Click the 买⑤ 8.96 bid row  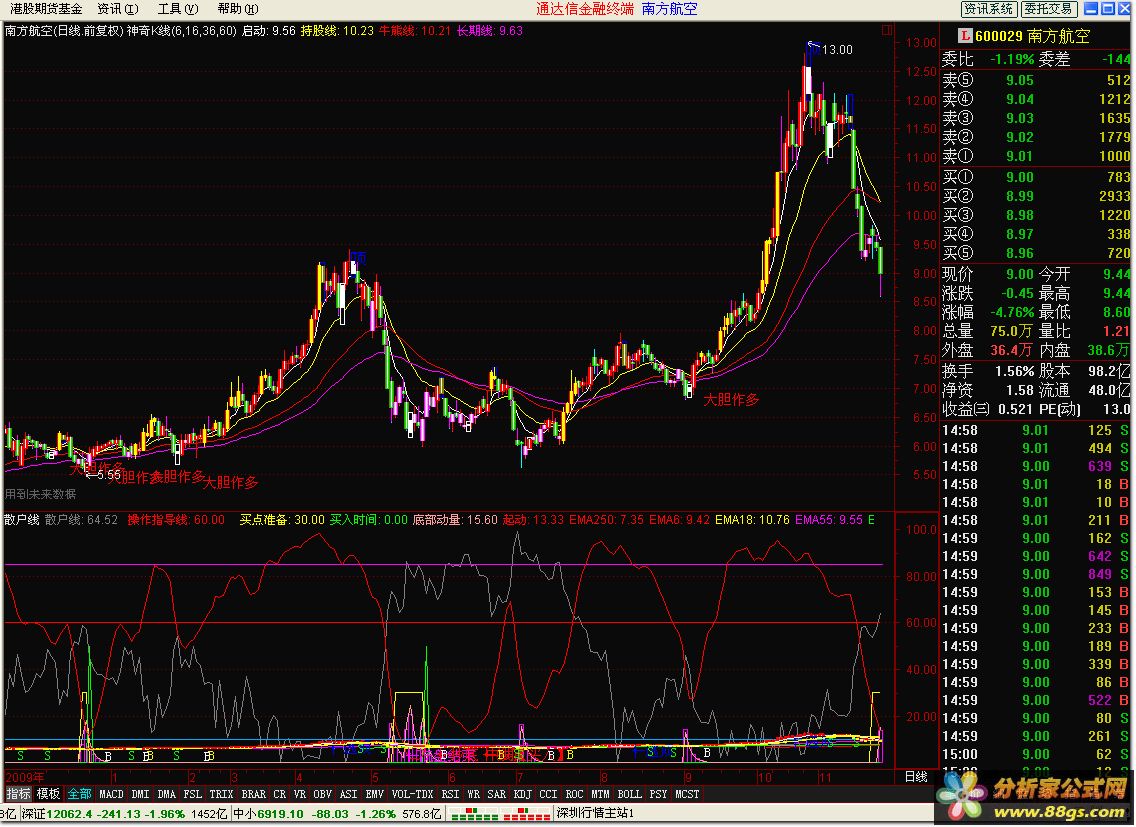tap(1036, 253)
